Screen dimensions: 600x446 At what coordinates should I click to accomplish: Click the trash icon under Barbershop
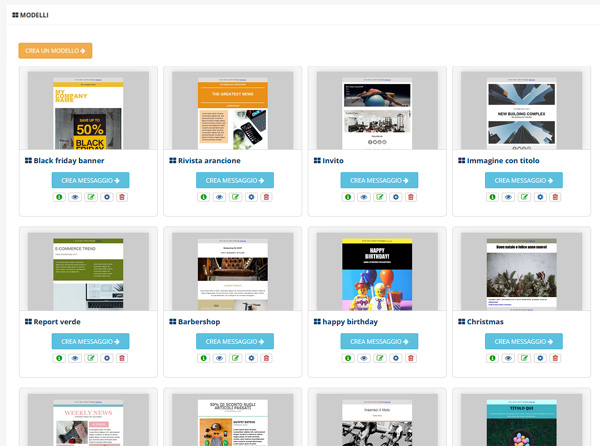coord(267,358)
